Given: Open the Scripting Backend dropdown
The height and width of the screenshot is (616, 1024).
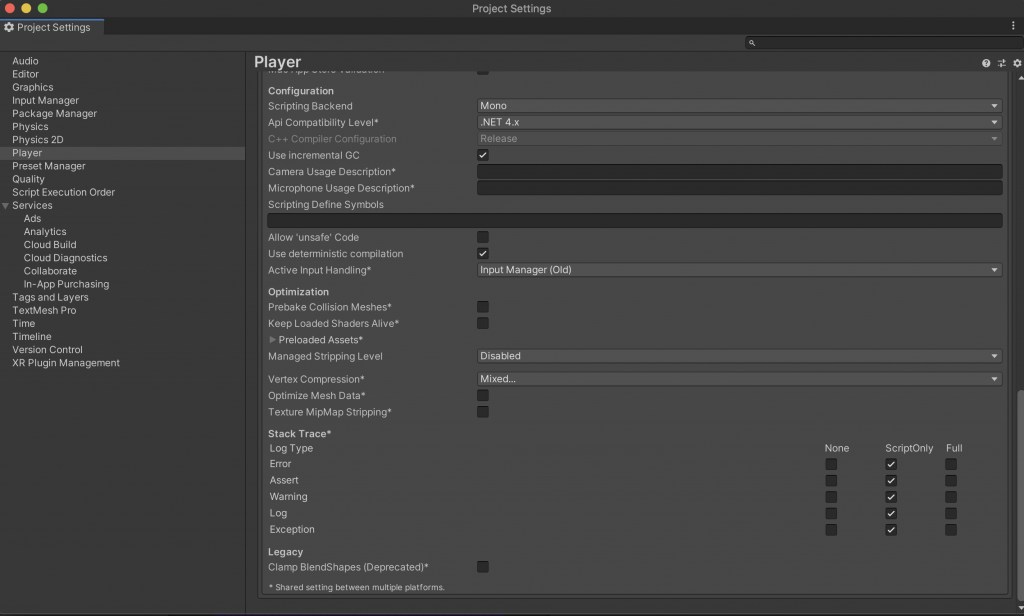Looking at the screenshot, I should click(739, 106).
